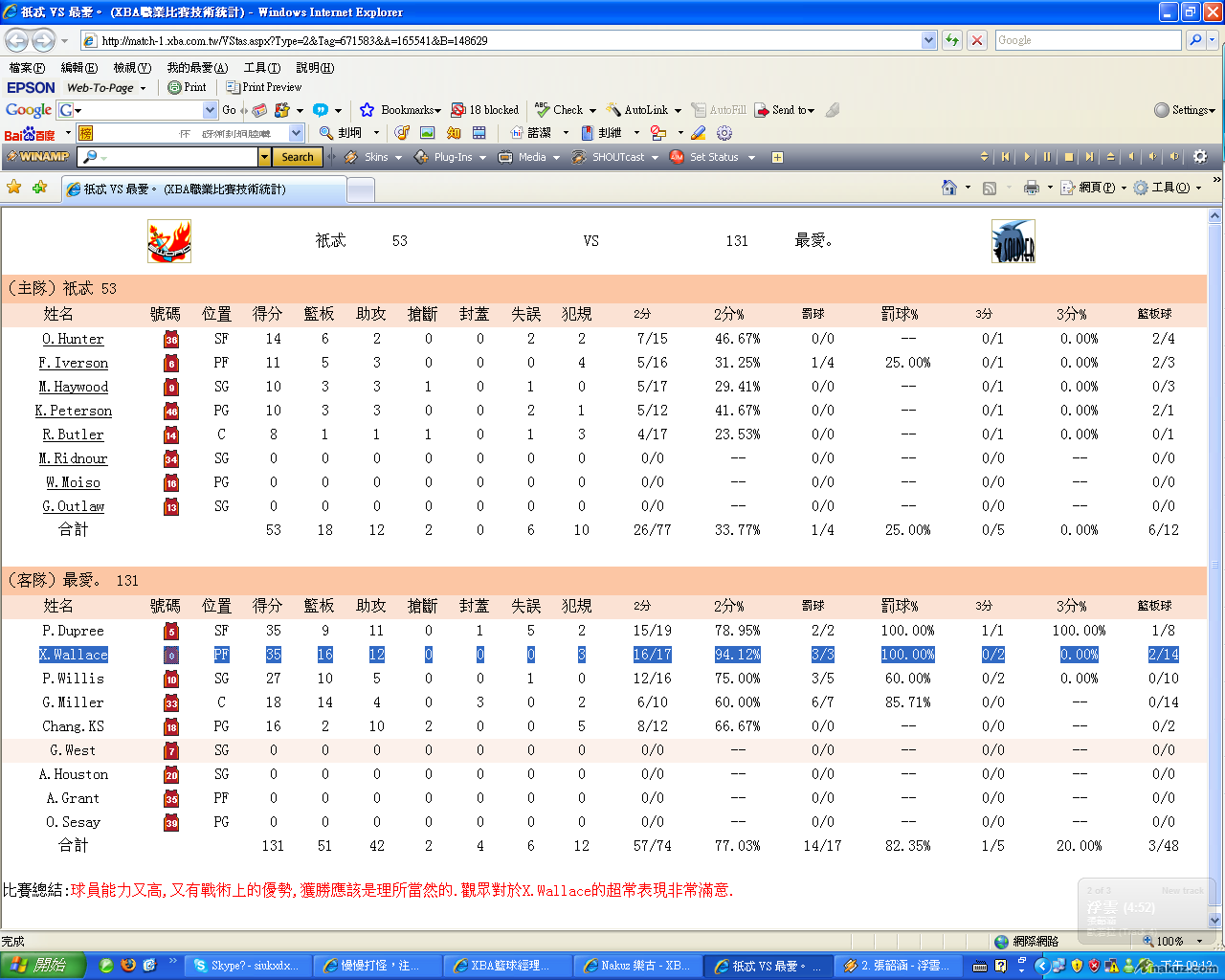Open the O.Hunter player link
Image resolution: width=1225 pixels, height=980 pixels.
[x=73, y=339]
